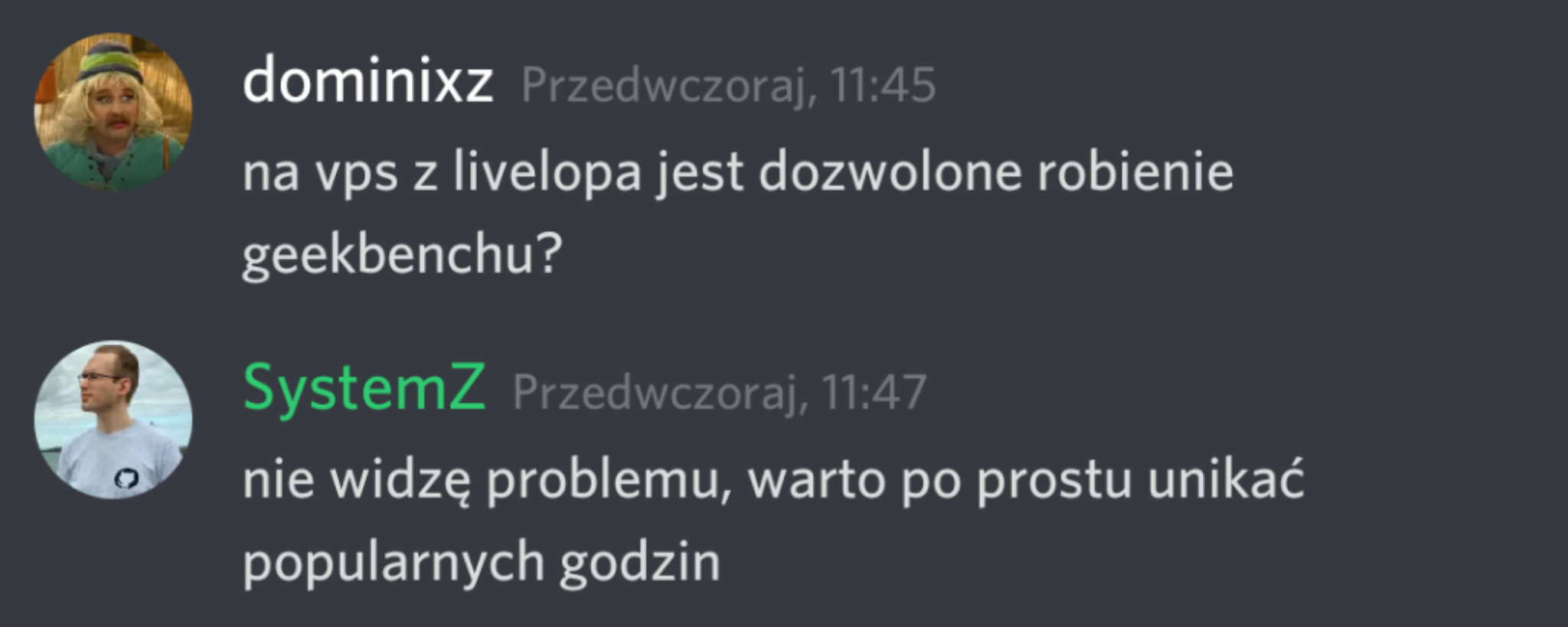Click the word livelopa in the message
The height and width of the screenshot is (627, 1568).
[547, 171]
